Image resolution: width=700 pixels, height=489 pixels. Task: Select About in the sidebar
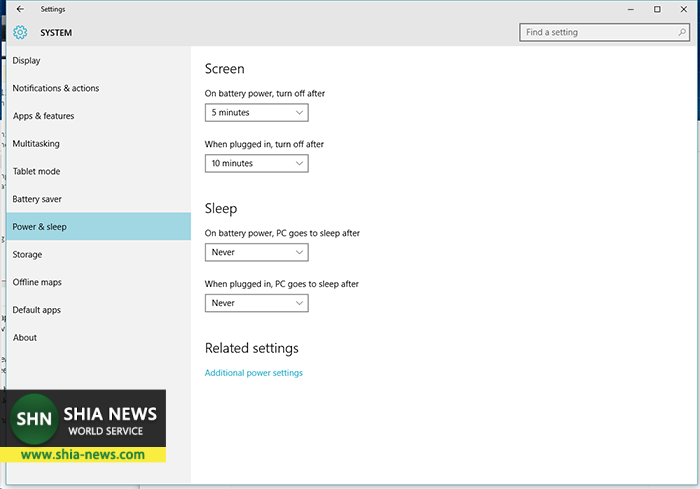click(25, 338)
